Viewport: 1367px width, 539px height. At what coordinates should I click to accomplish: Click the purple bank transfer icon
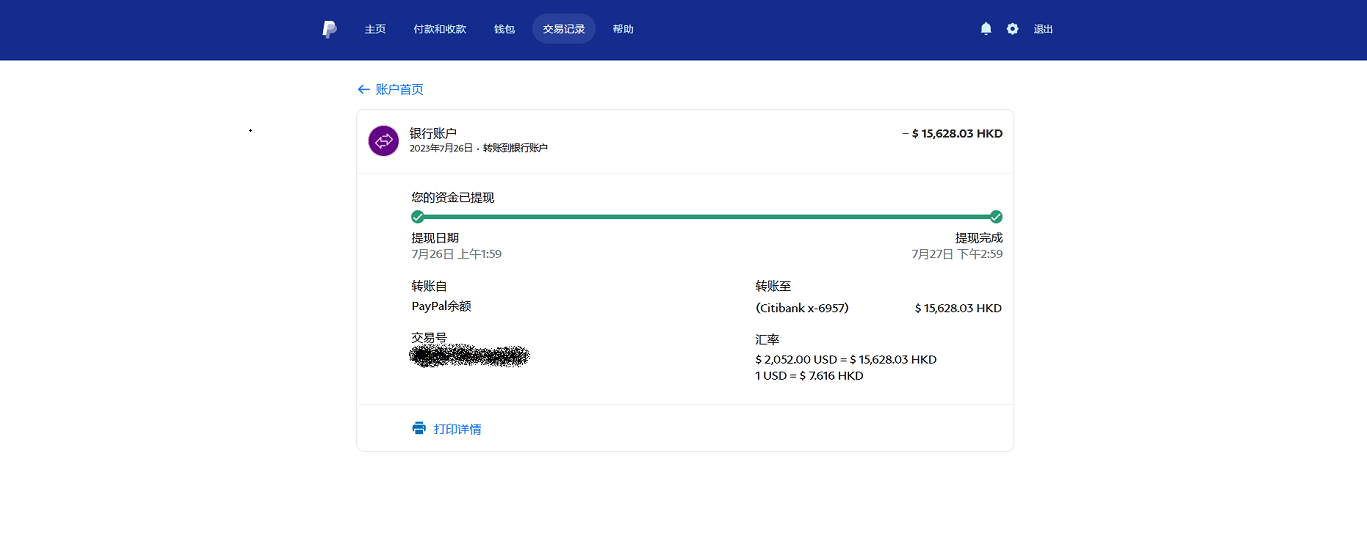pos(383,141)
